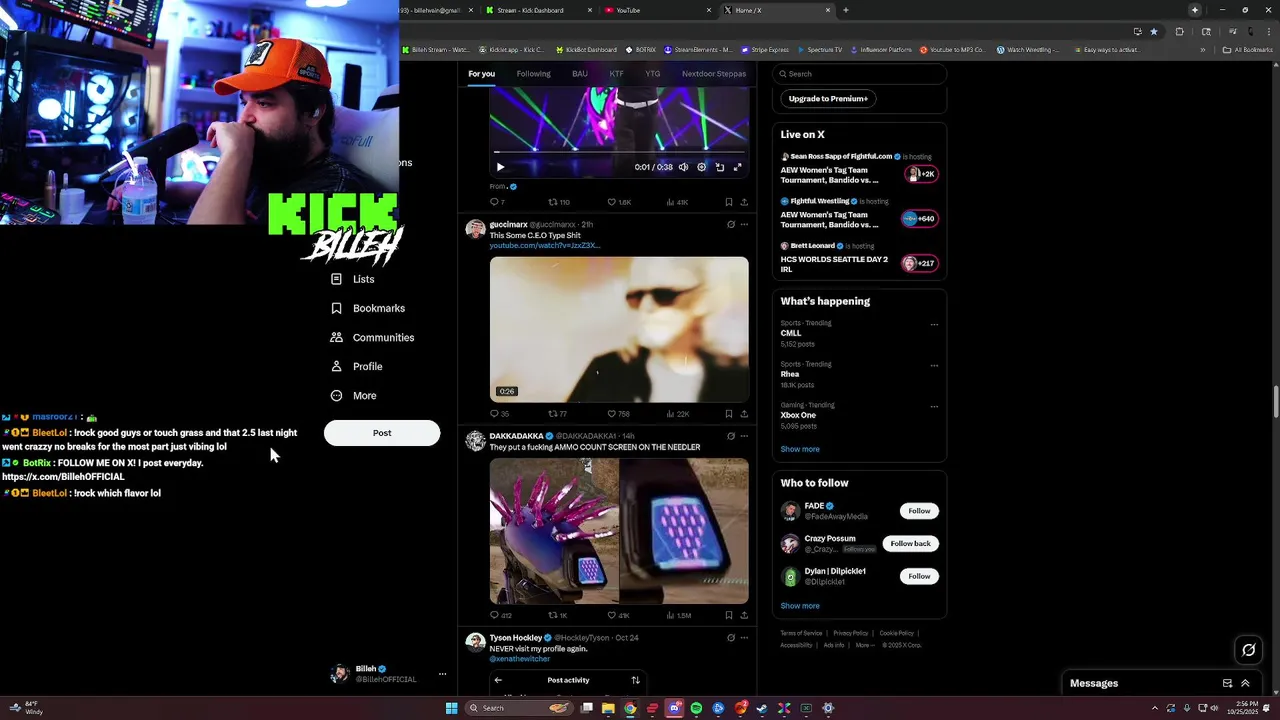Join Sean Ross Sapp's live AEW broadcast
The width and height of the screenshot is (1280, 720).
859,169
